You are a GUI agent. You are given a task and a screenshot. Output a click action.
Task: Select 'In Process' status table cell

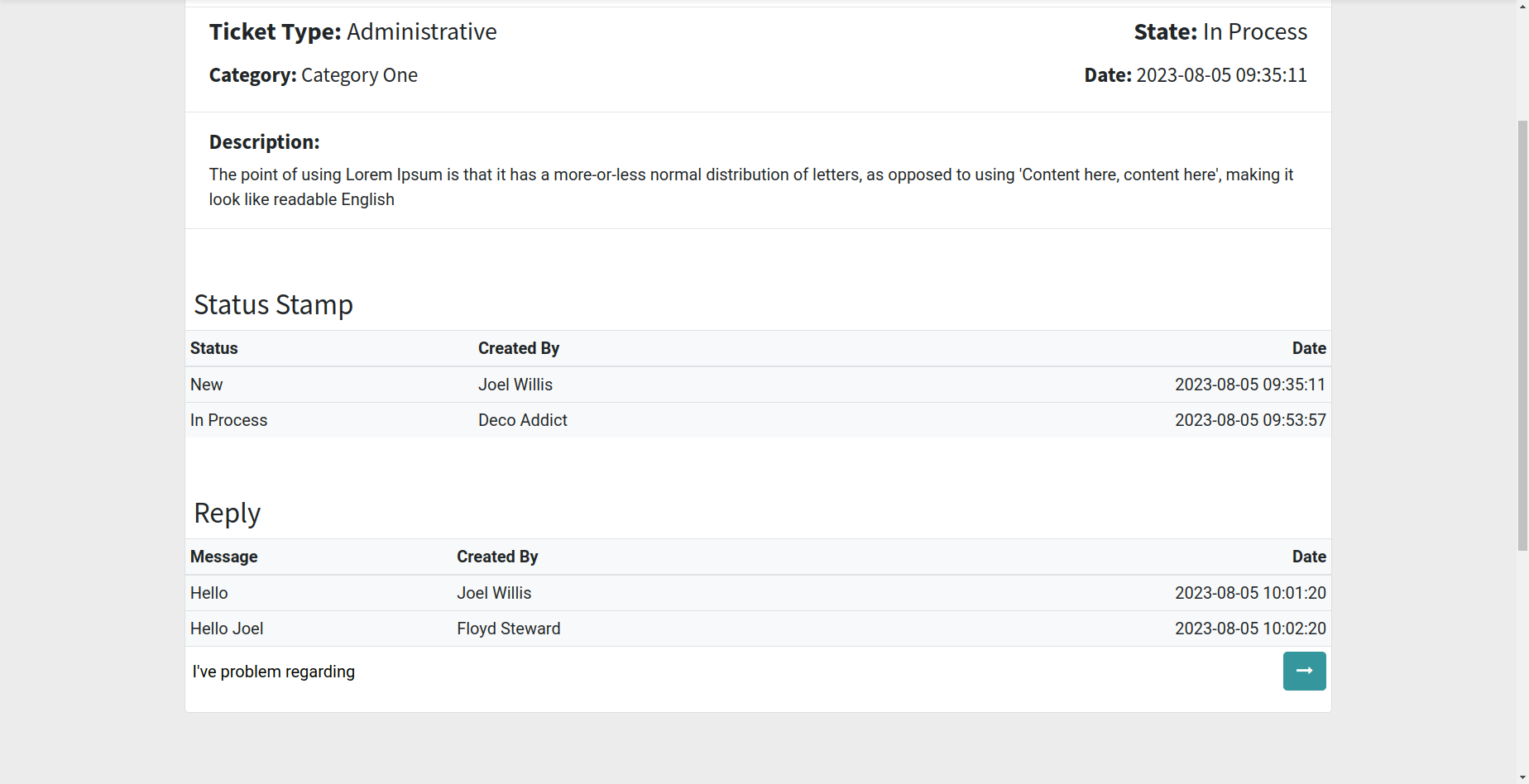(228, 420)
